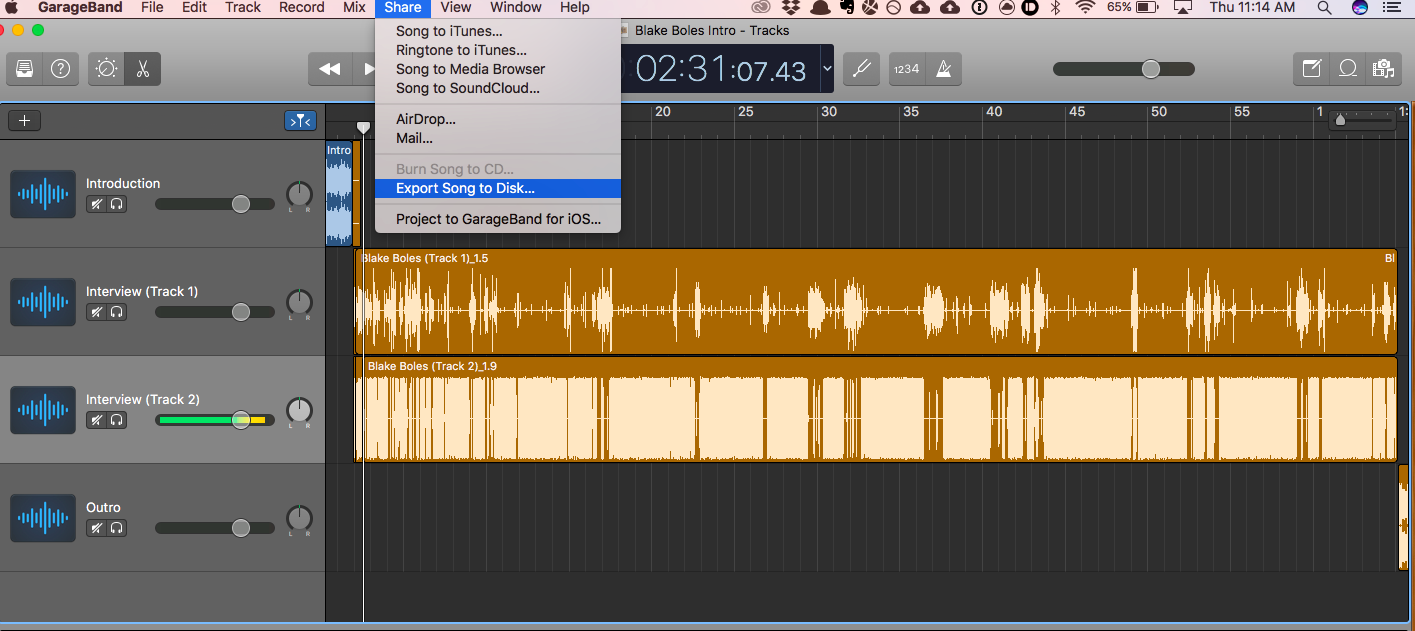Show Smart Controls dial button
The image size is (1415, 631).
106,69
